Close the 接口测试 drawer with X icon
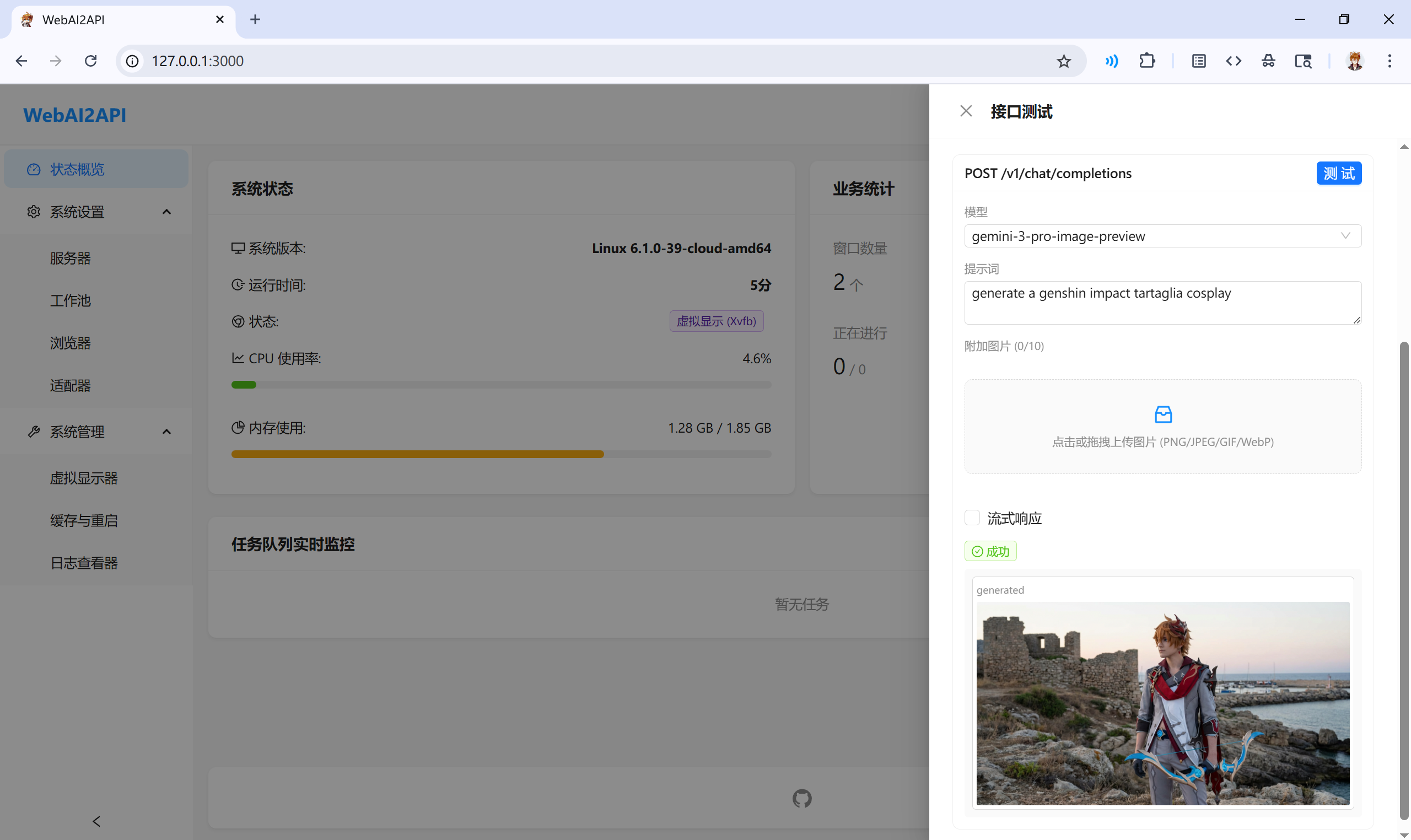The image size is (1411, 840). point(966,111)
